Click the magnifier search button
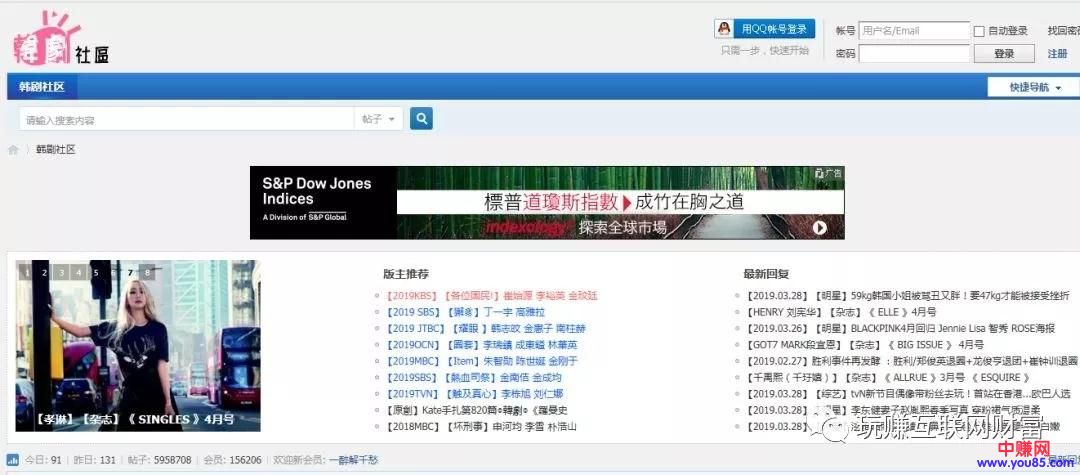 coord(421,119)
